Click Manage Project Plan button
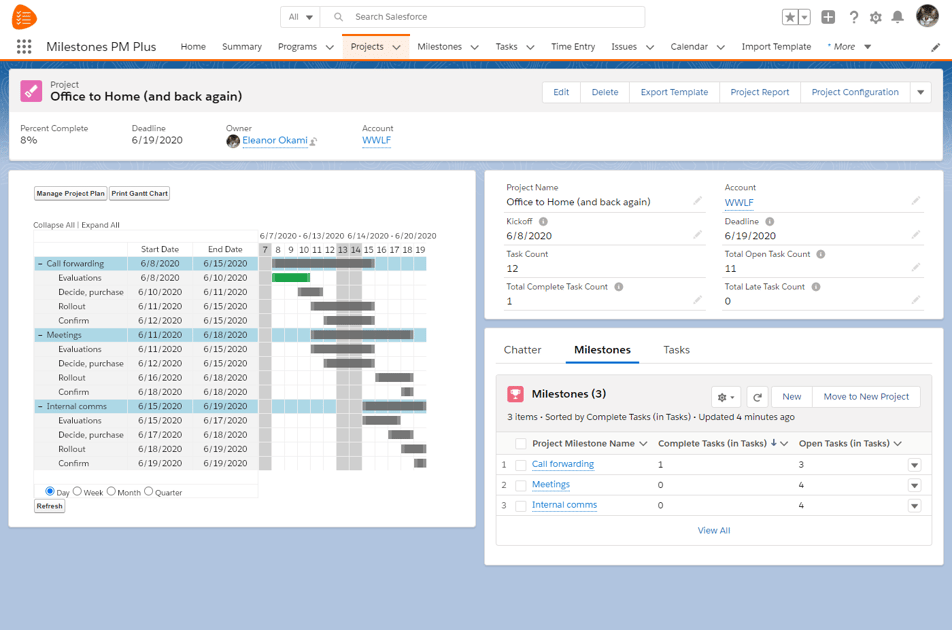 click(70, 194)
